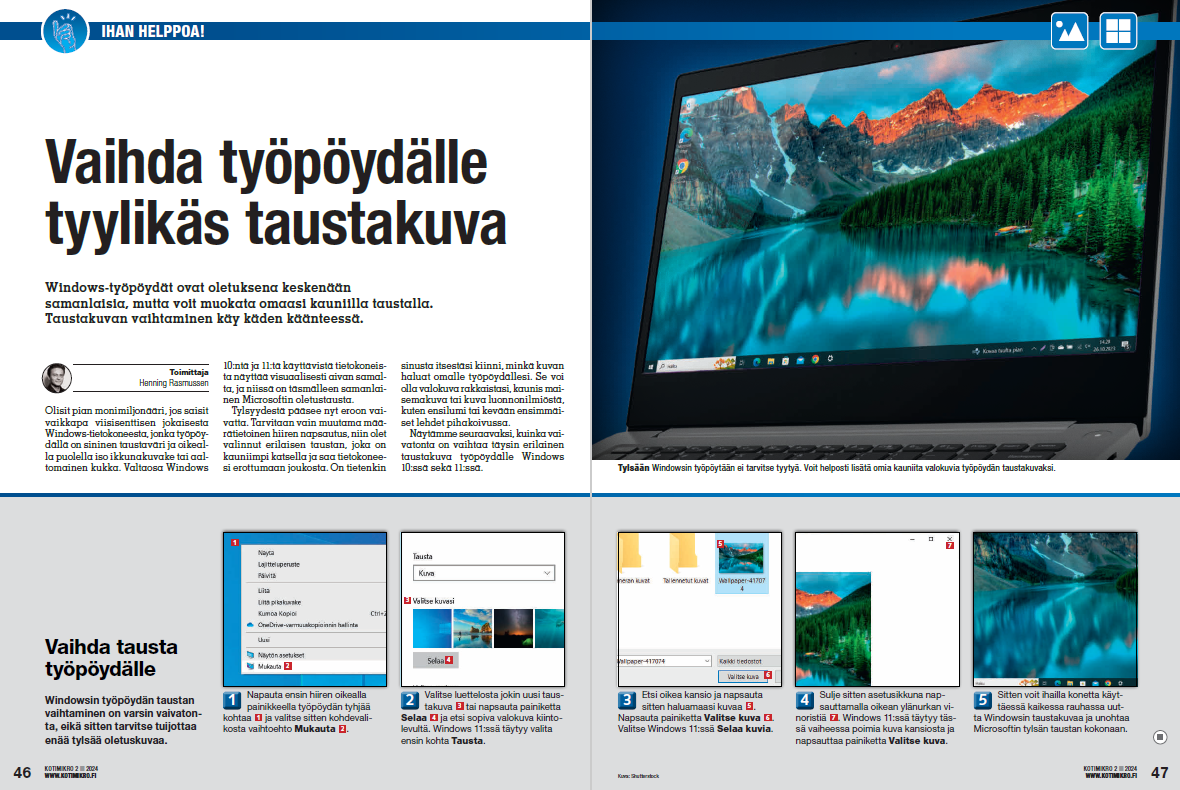Click the pointing hand icon beside IHAN HELPPOA!

tap(65, 31)
